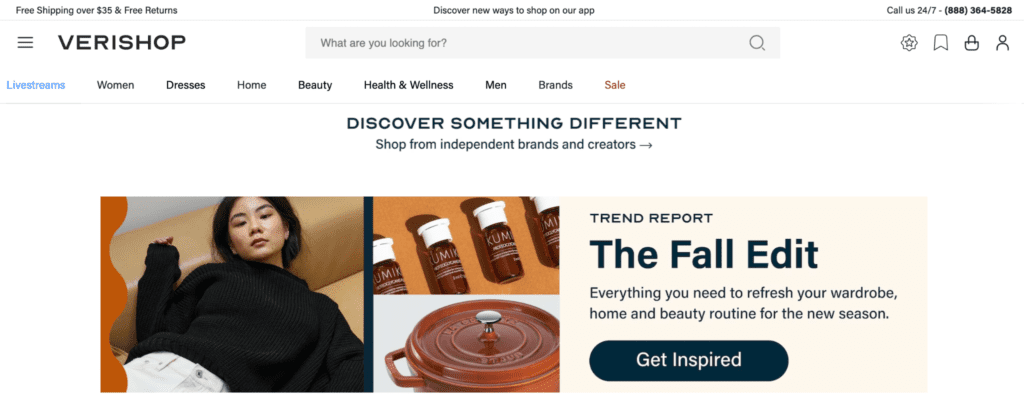This screenshot has height=408, width=1024.
Task: Click the search magnifier icon
Action: (x=756, y=43)
